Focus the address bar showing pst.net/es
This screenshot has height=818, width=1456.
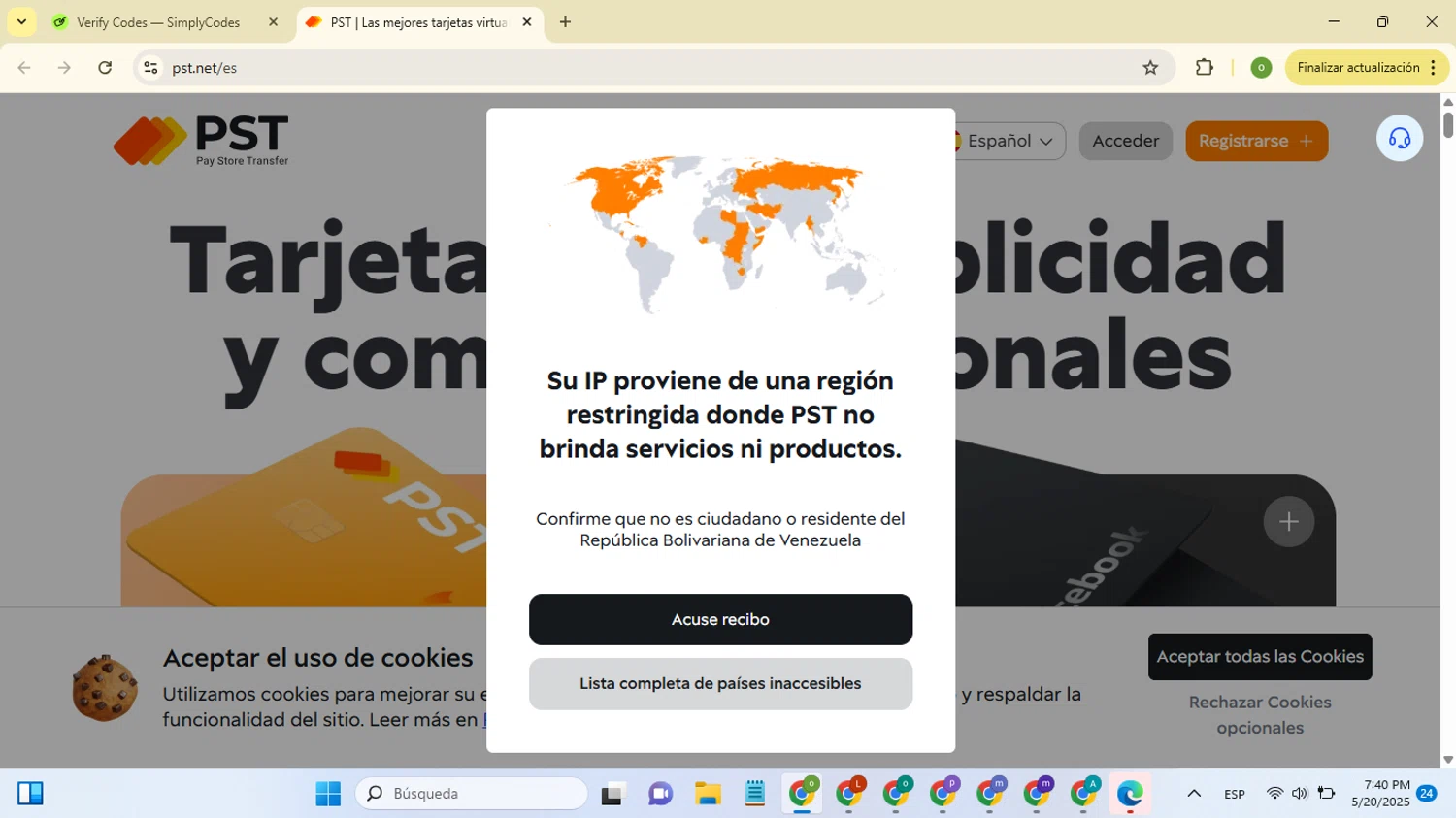coord(650,68)
